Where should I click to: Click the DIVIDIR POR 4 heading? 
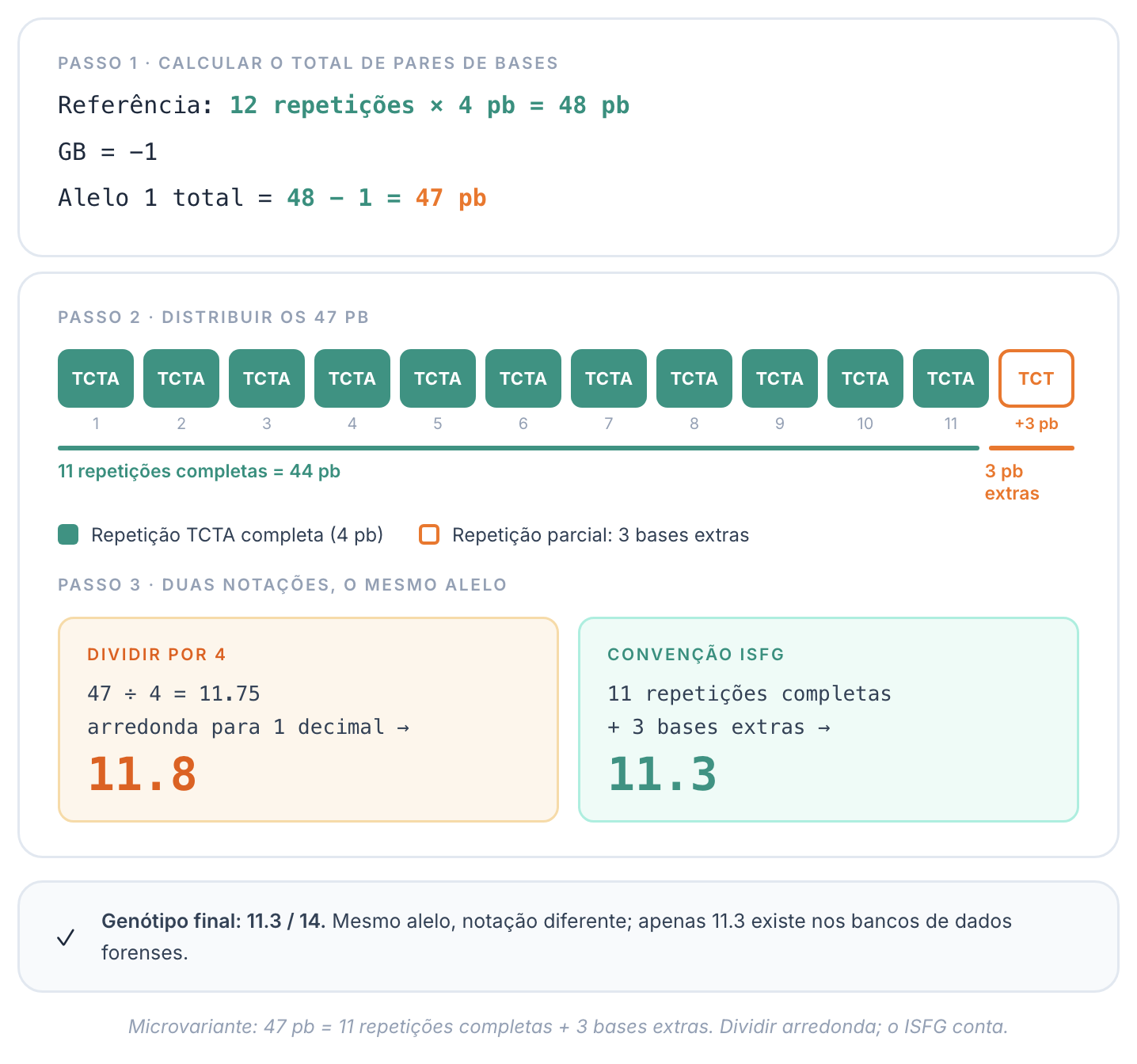coord(157,655)
